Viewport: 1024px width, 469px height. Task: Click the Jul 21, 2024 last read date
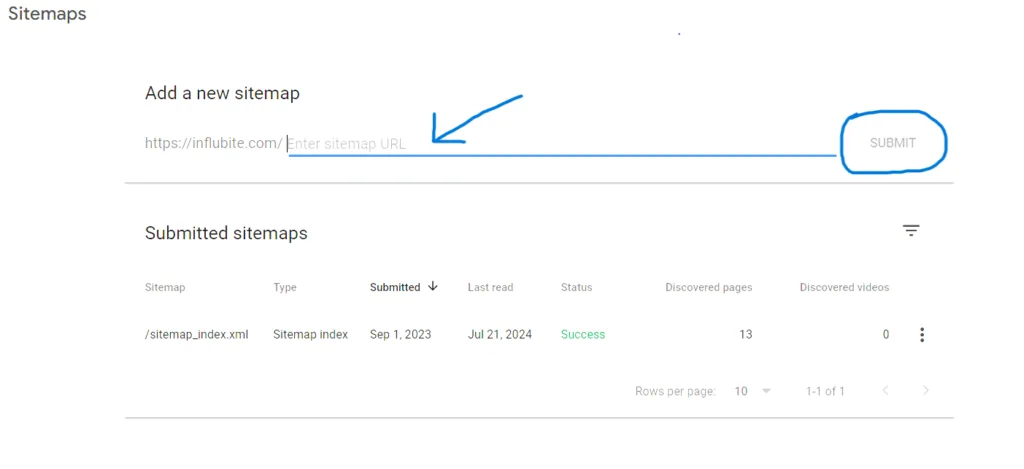[500, 334]
